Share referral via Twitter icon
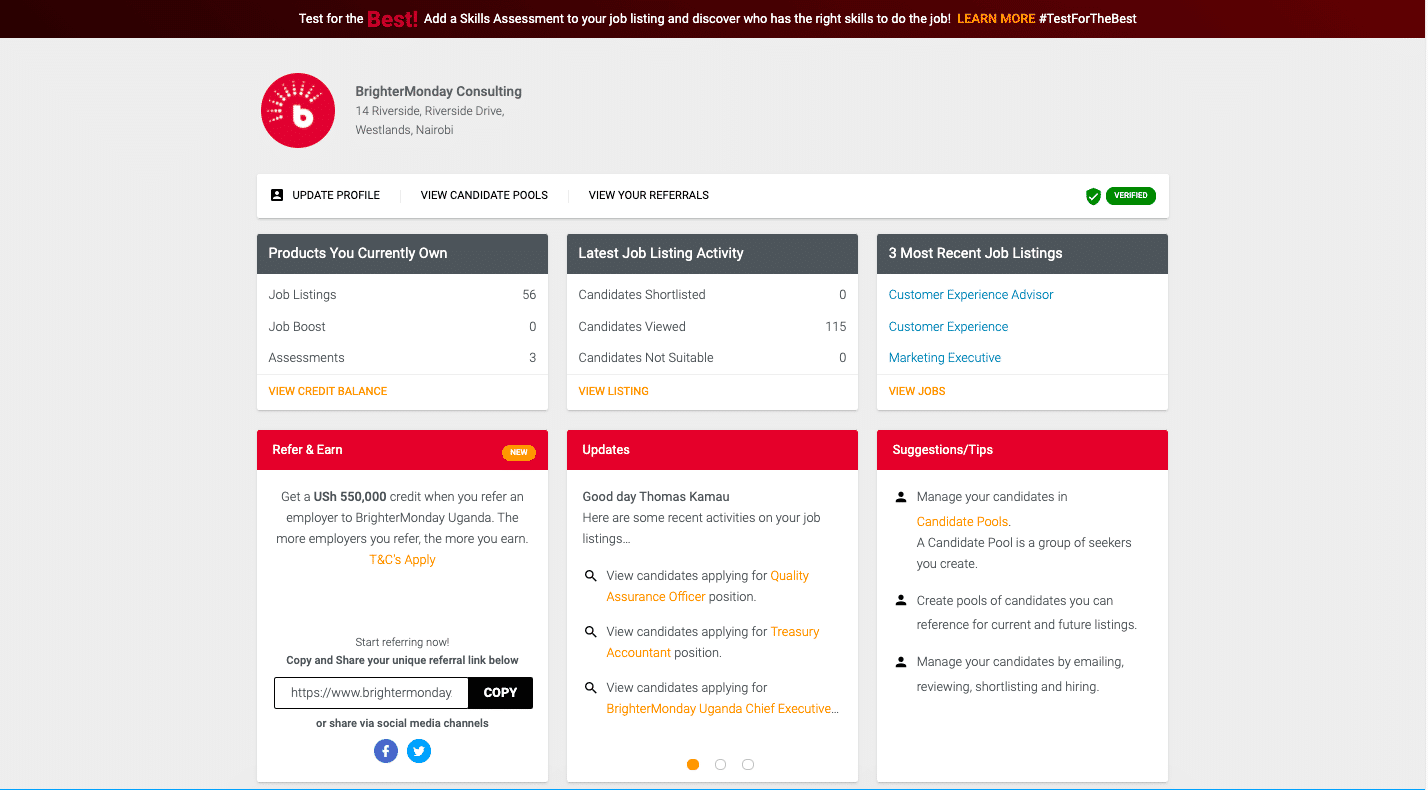Viewport: 1428px width, 790px height. pos(419,751)
